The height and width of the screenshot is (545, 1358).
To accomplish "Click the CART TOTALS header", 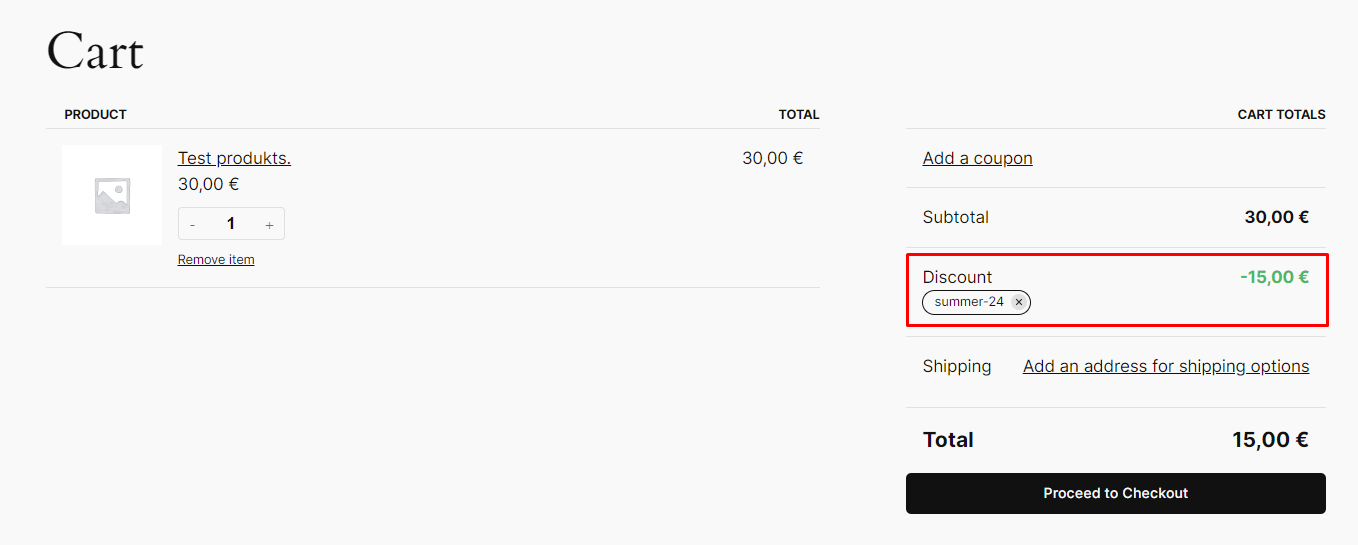I will (x=1281, y=115).
